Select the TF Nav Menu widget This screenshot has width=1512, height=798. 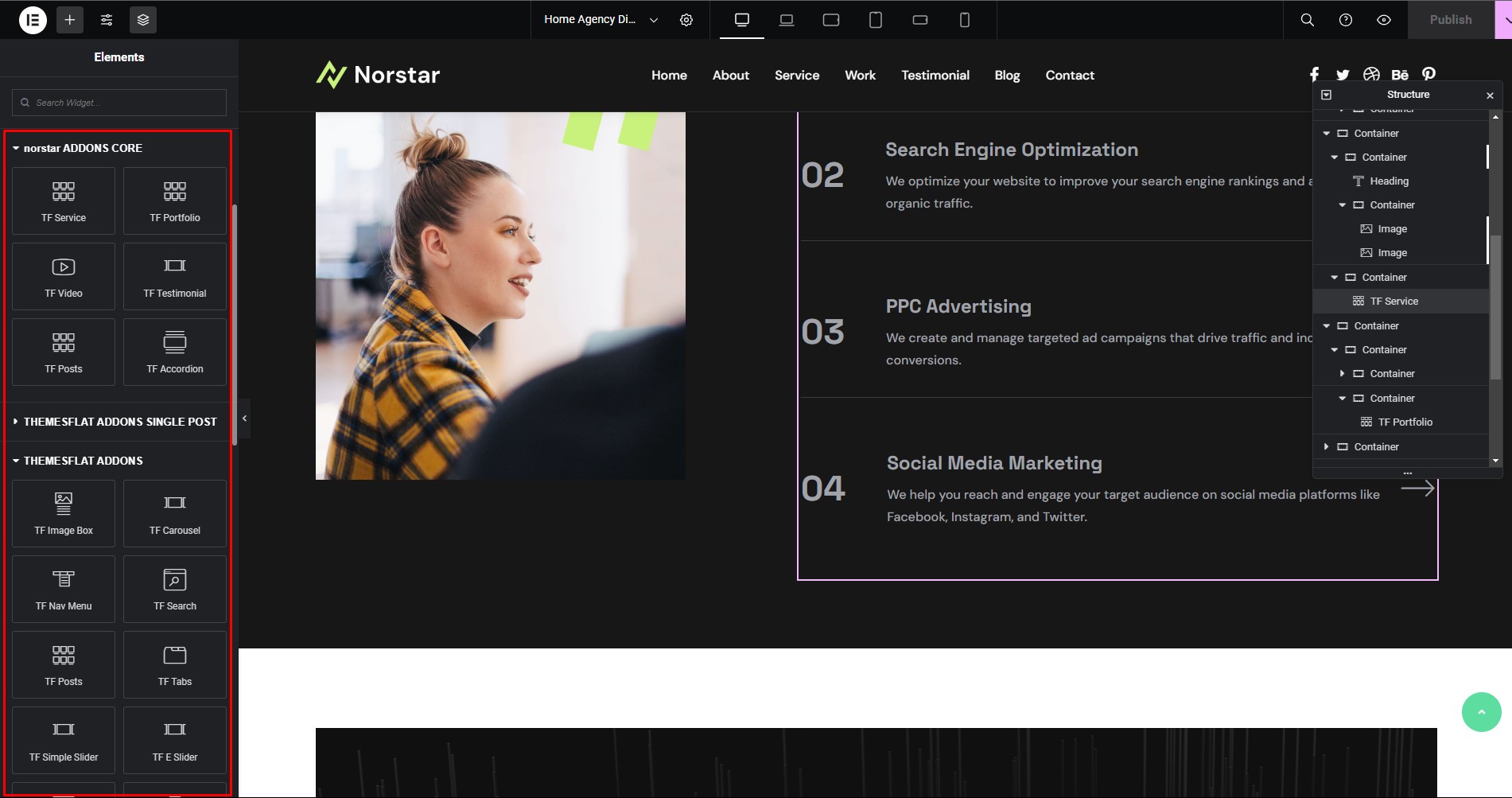(x=64, y=589)
